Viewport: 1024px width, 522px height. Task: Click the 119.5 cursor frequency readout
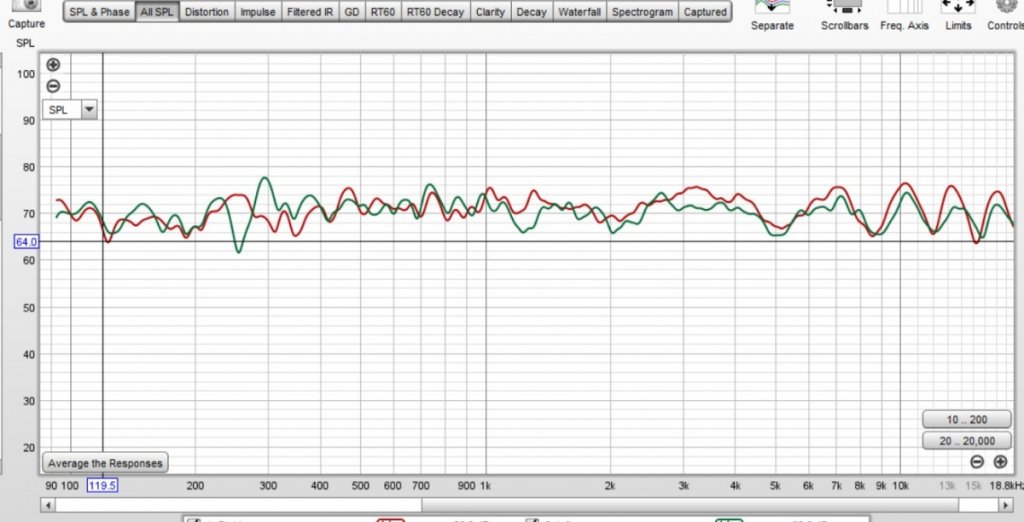[103, 485]
